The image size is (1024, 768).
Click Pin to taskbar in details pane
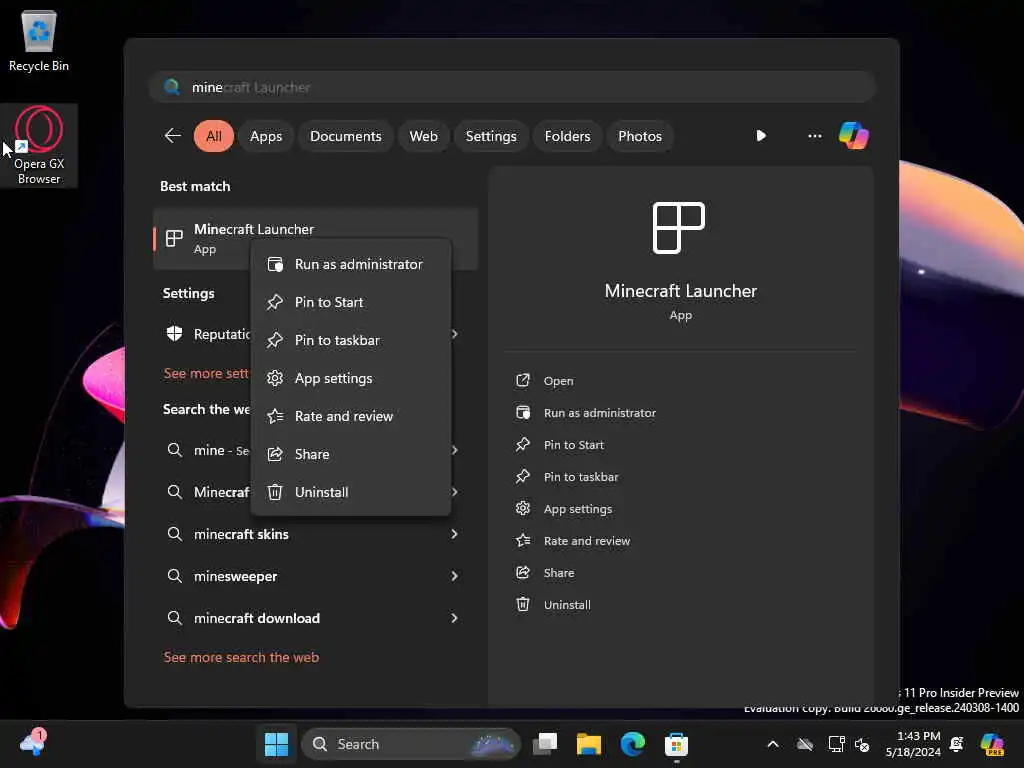pos(566,477)
